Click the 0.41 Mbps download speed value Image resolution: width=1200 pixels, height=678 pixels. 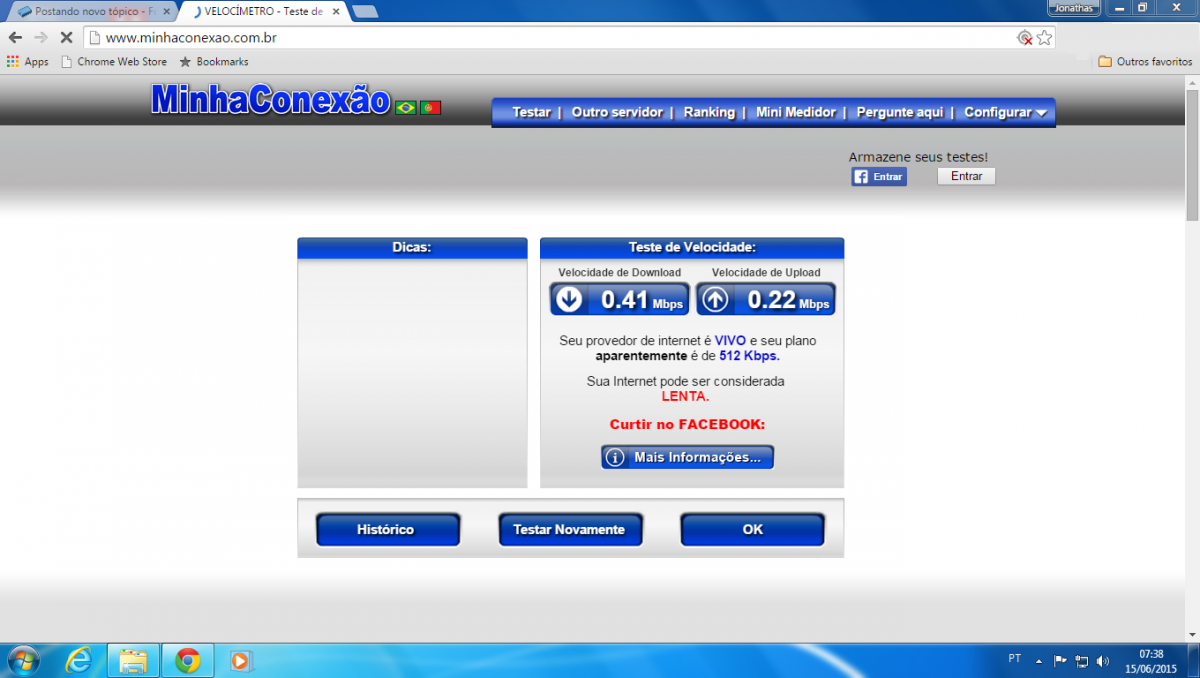click(x=642, y=299)
